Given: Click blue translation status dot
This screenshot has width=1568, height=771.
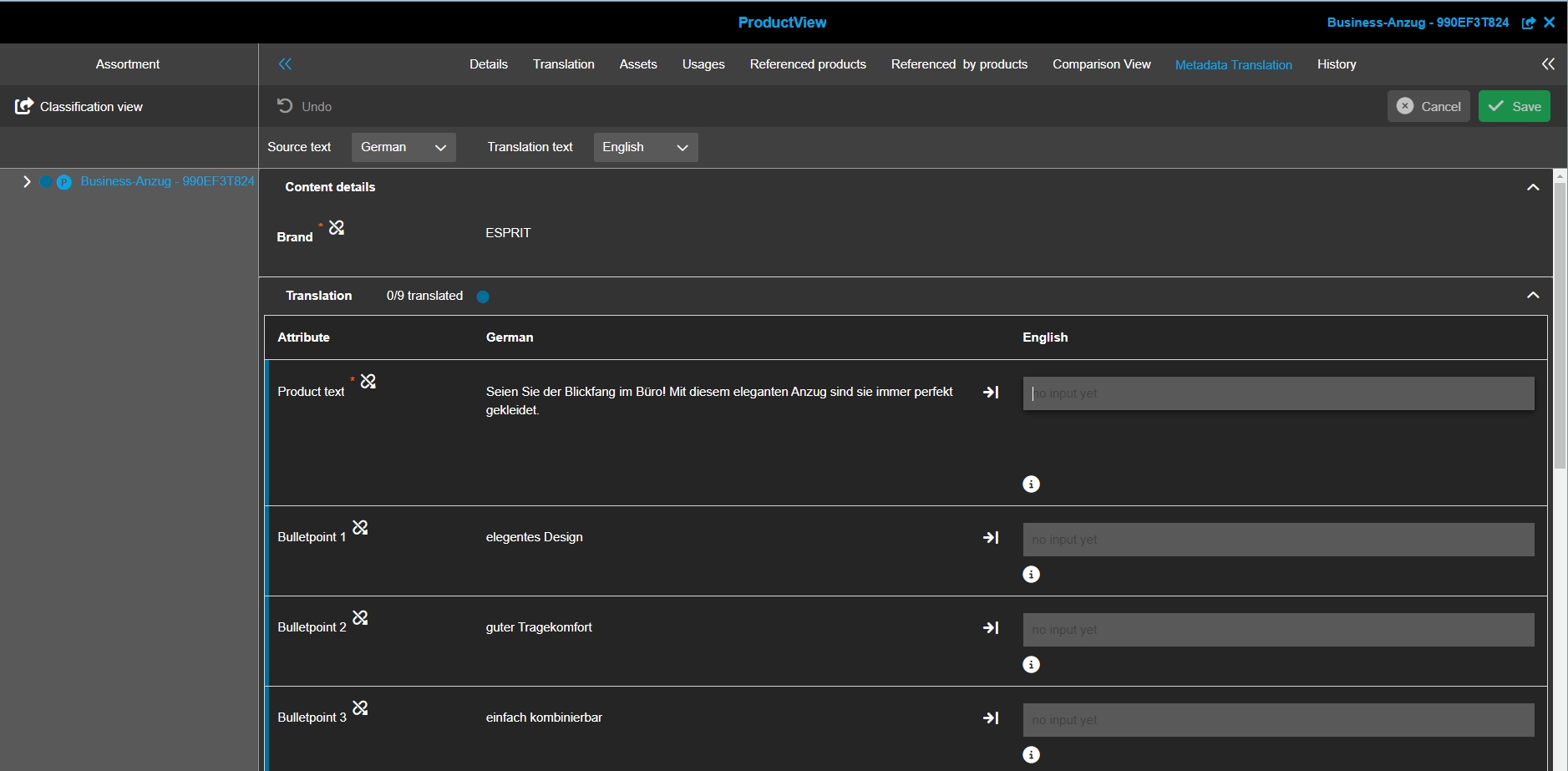Looking at the screenshot, I should point(483,297).
